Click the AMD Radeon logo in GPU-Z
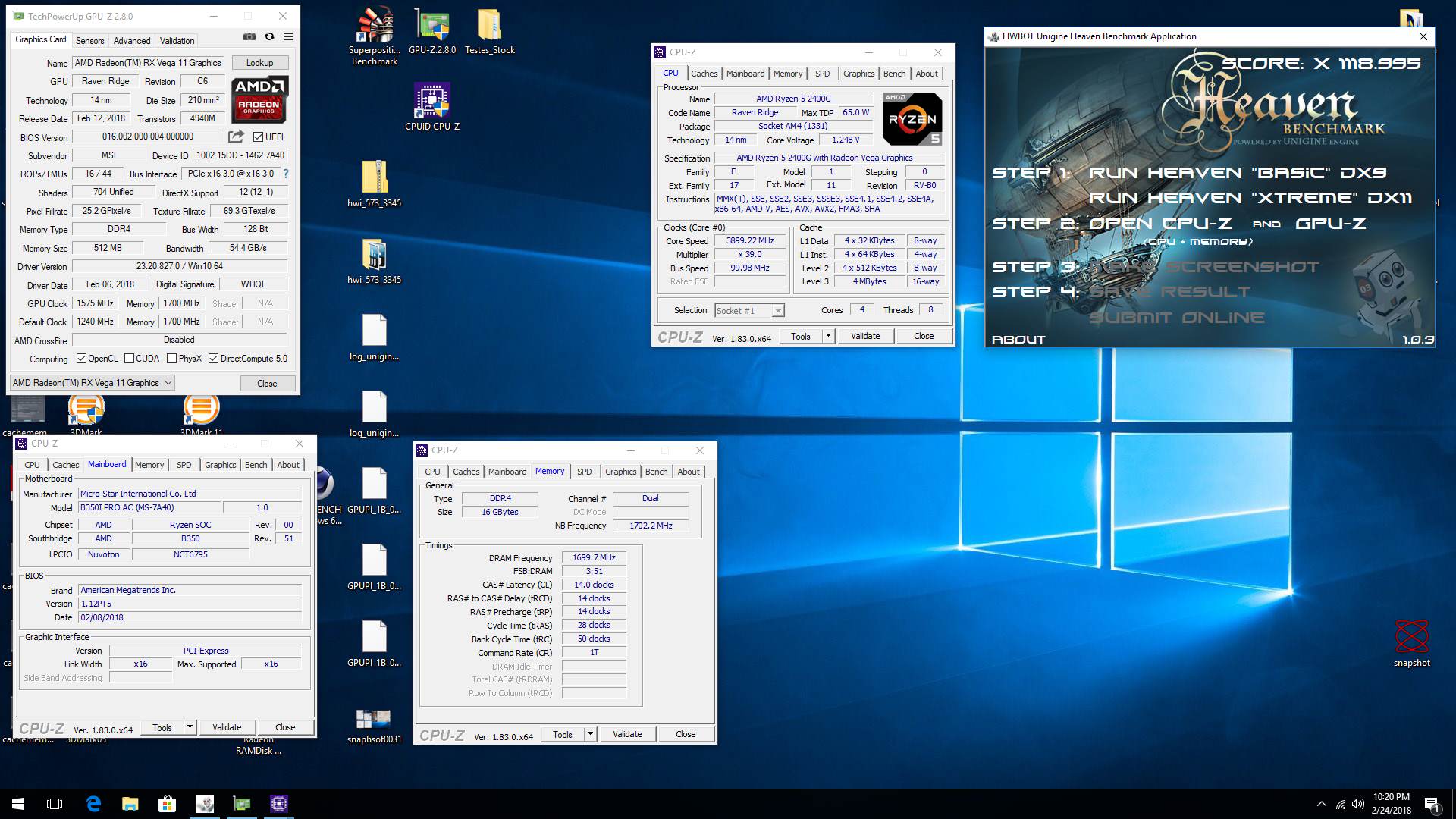Viewport: 1456px width, 819px height. 259,99
